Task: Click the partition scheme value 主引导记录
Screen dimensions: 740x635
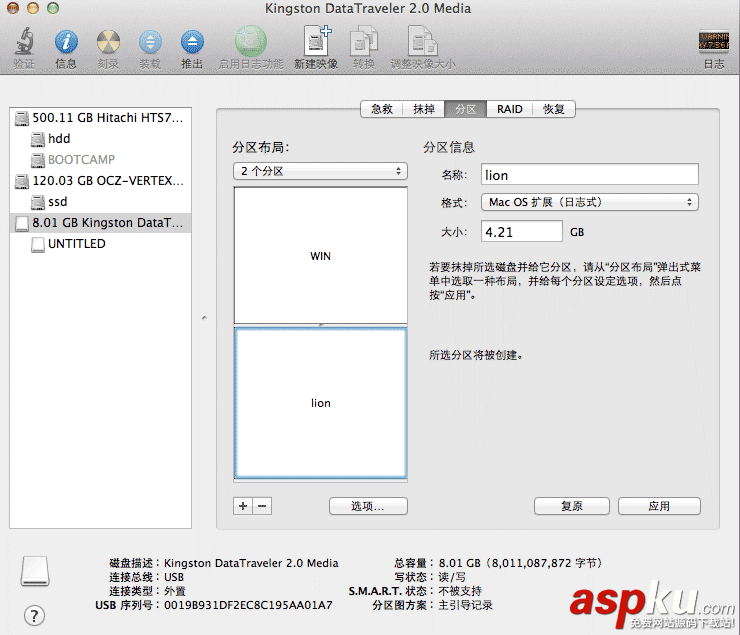Action: point(465,605)
